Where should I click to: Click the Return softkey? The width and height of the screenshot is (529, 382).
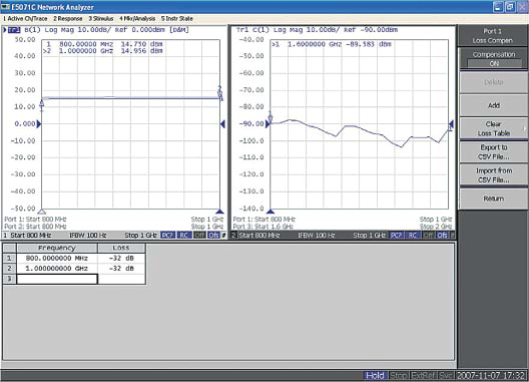(x=494, y=198)
